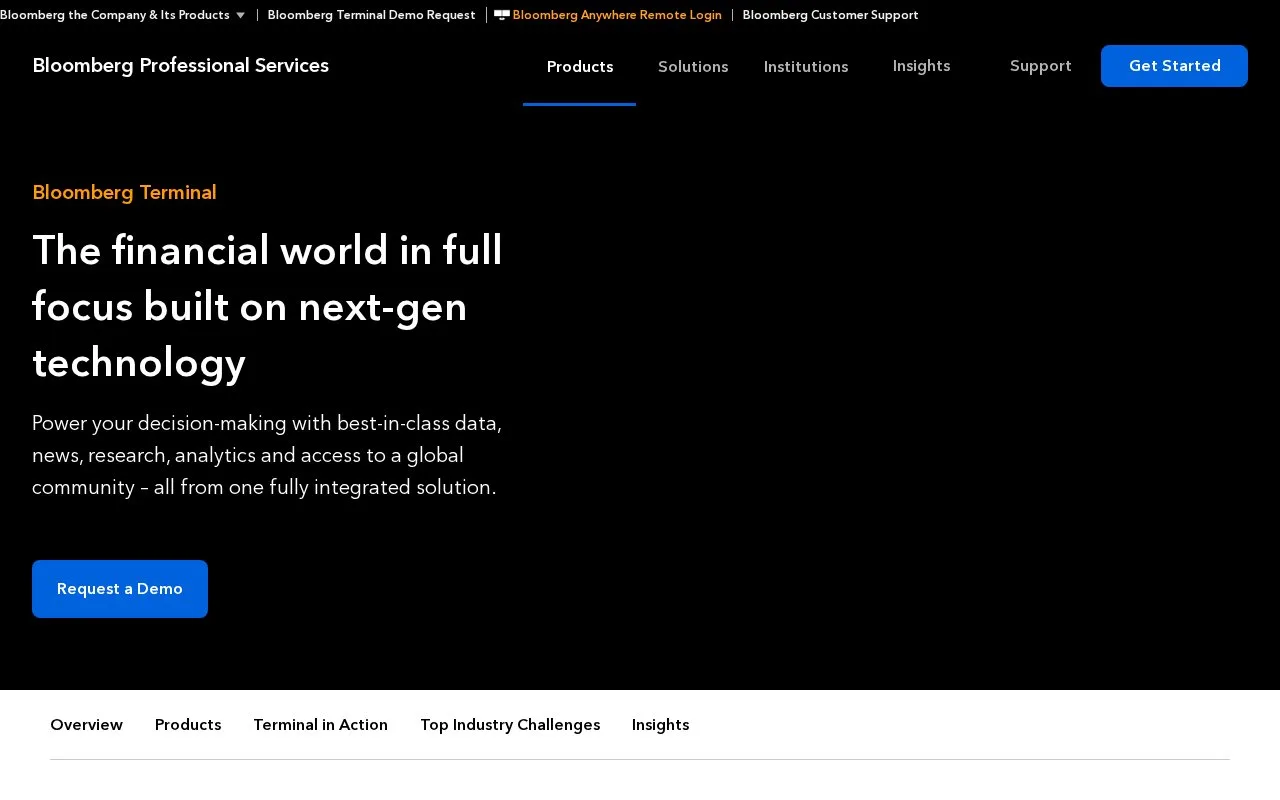This screenshot has height=800, width=1280.
Task: Select the Products tab in section bar
Action: coord(188,725)
